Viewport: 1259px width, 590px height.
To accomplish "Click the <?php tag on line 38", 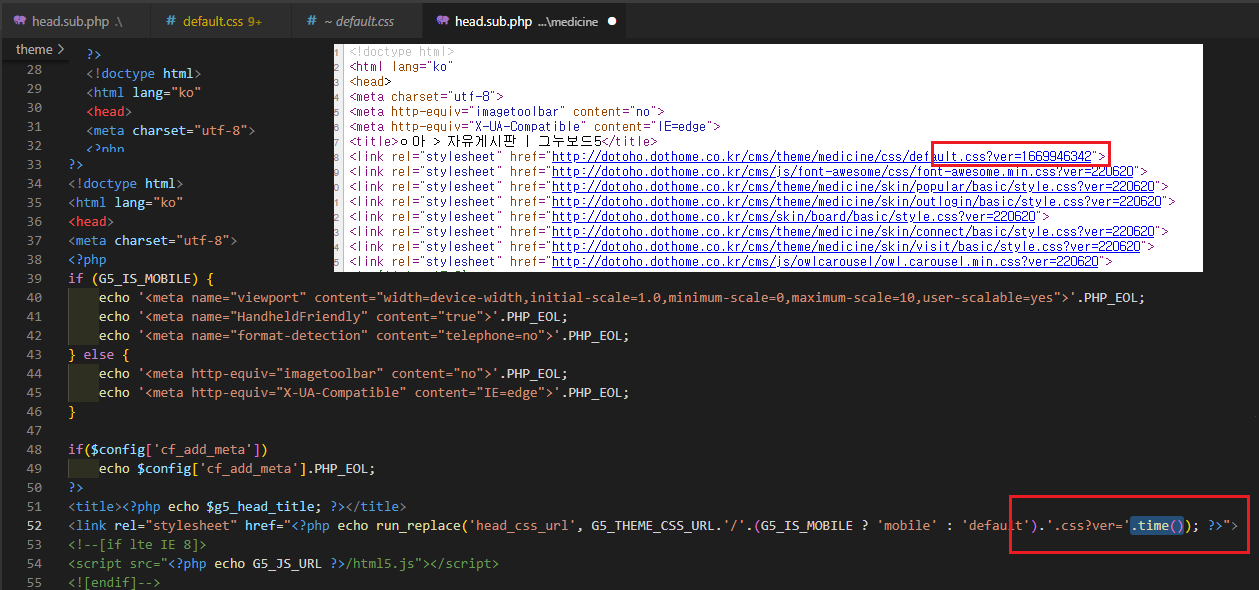I will [x=87, y=260].
